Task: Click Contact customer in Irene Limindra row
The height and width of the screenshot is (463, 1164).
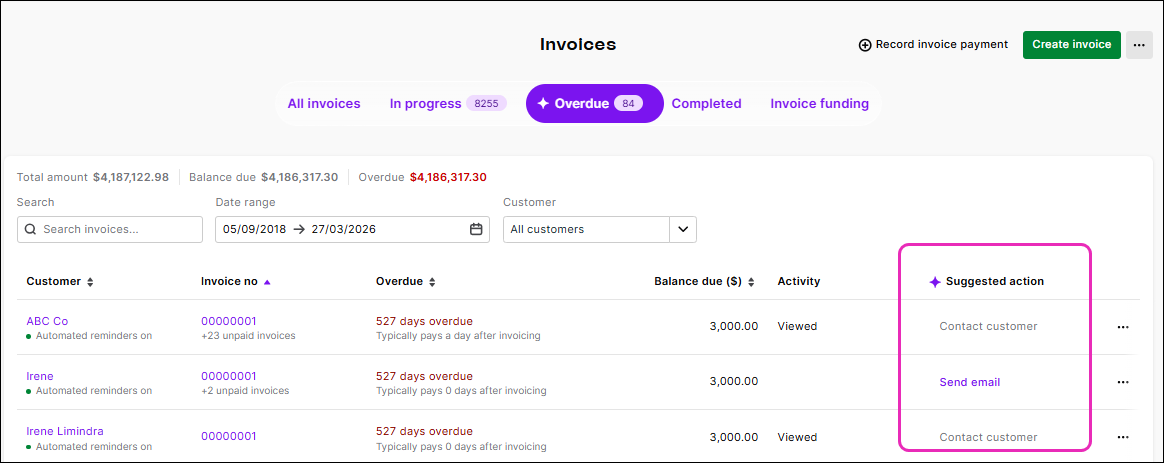Action: [x=988, y=437]
